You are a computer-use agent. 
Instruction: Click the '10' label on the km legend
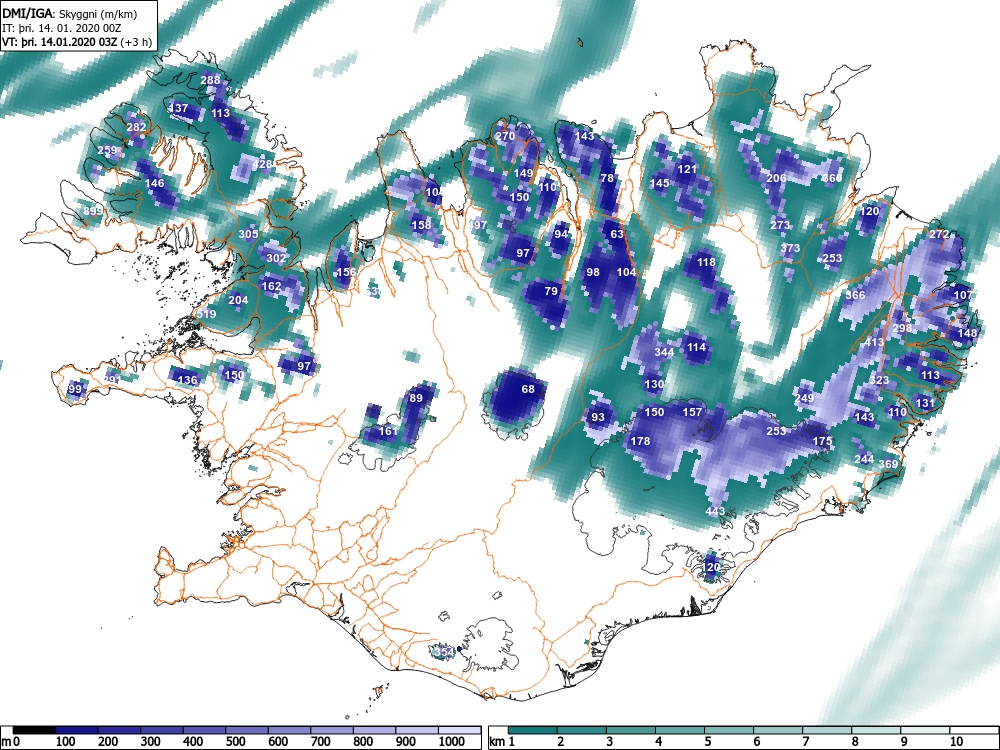pos(956,742)
